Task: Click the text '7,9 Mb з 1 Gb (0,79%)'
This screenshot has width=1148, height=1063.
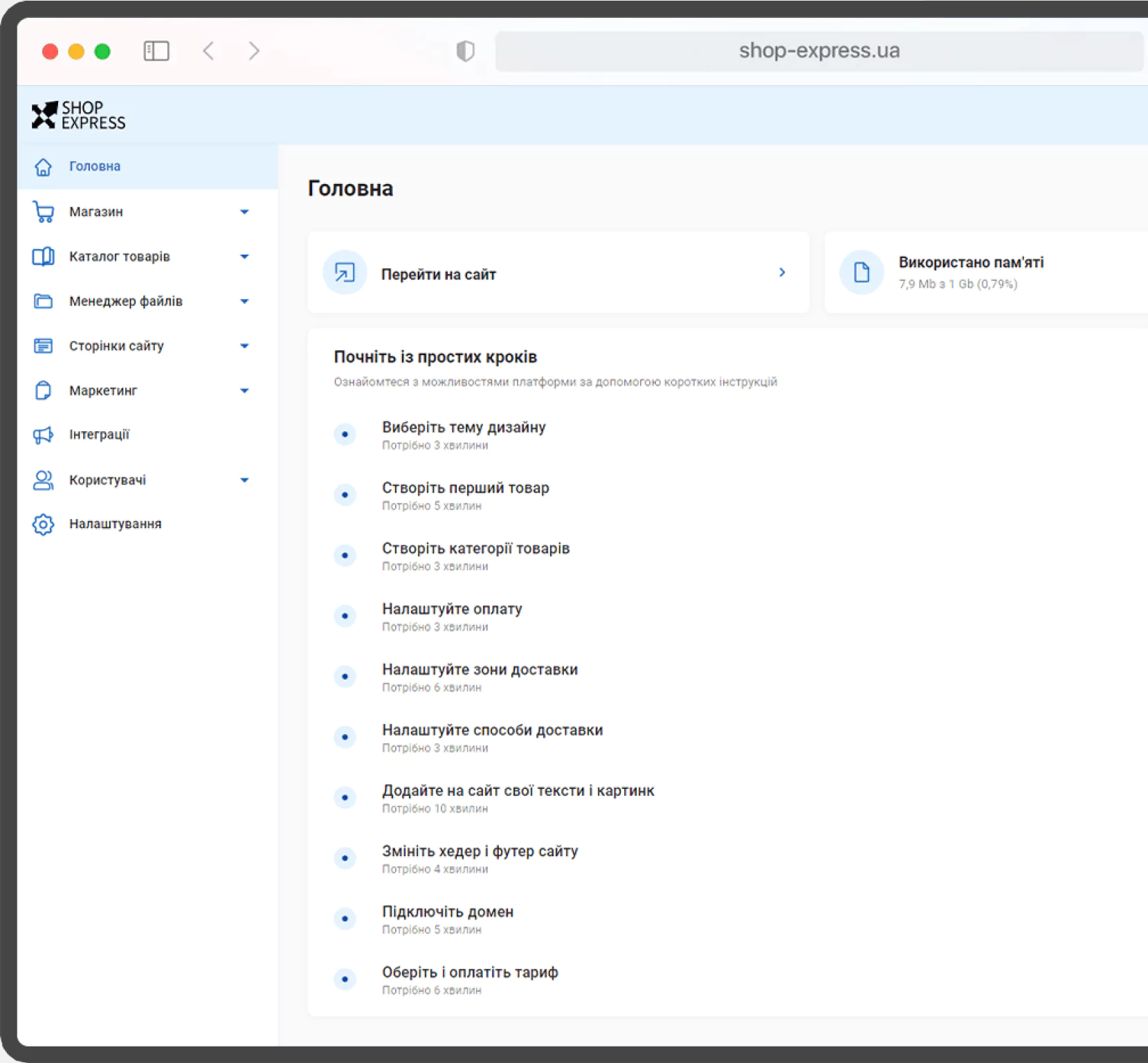Action: 958,284
